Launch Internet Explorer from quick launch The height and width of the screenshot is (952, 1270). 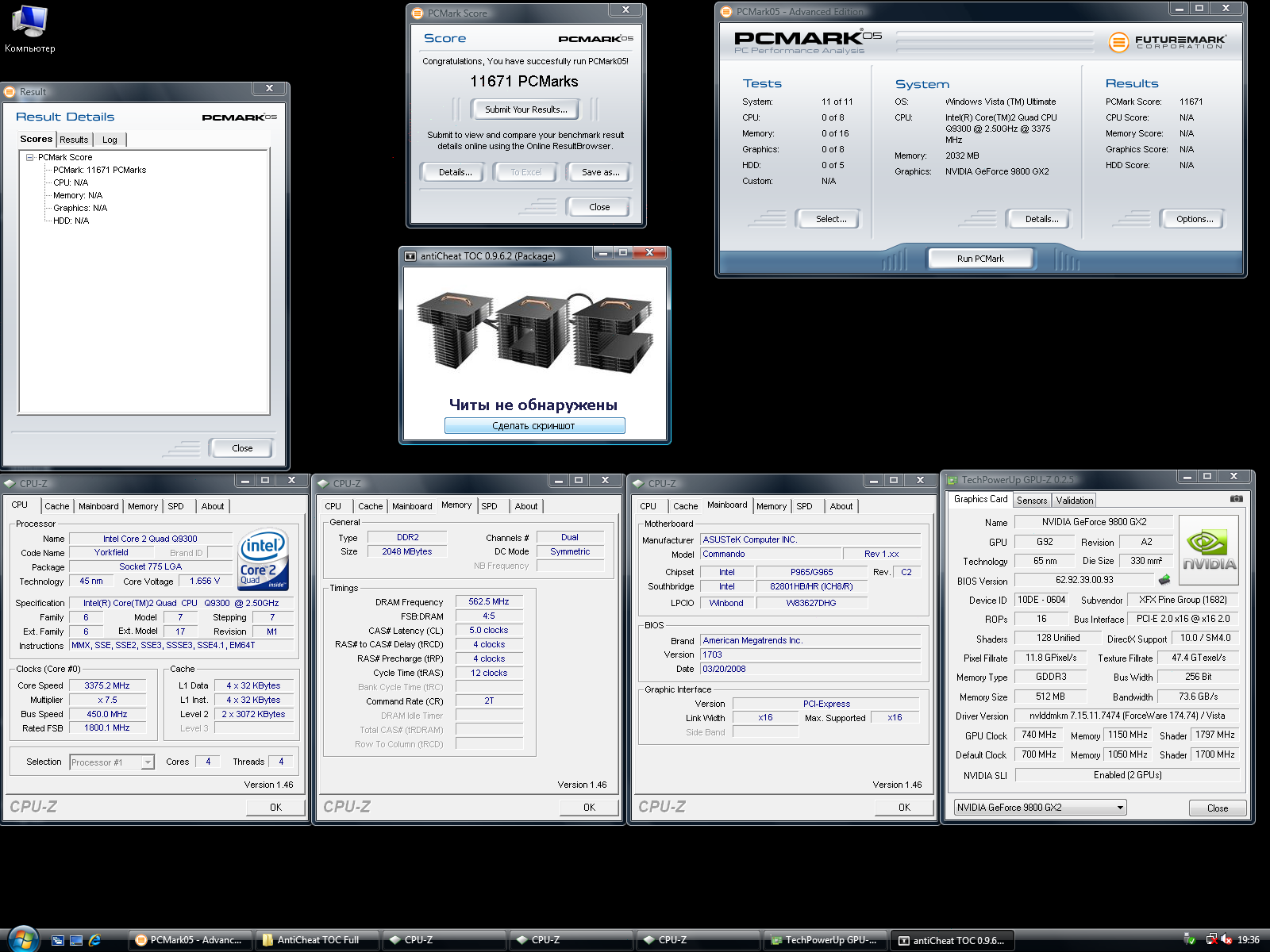[x=95, y=940]
